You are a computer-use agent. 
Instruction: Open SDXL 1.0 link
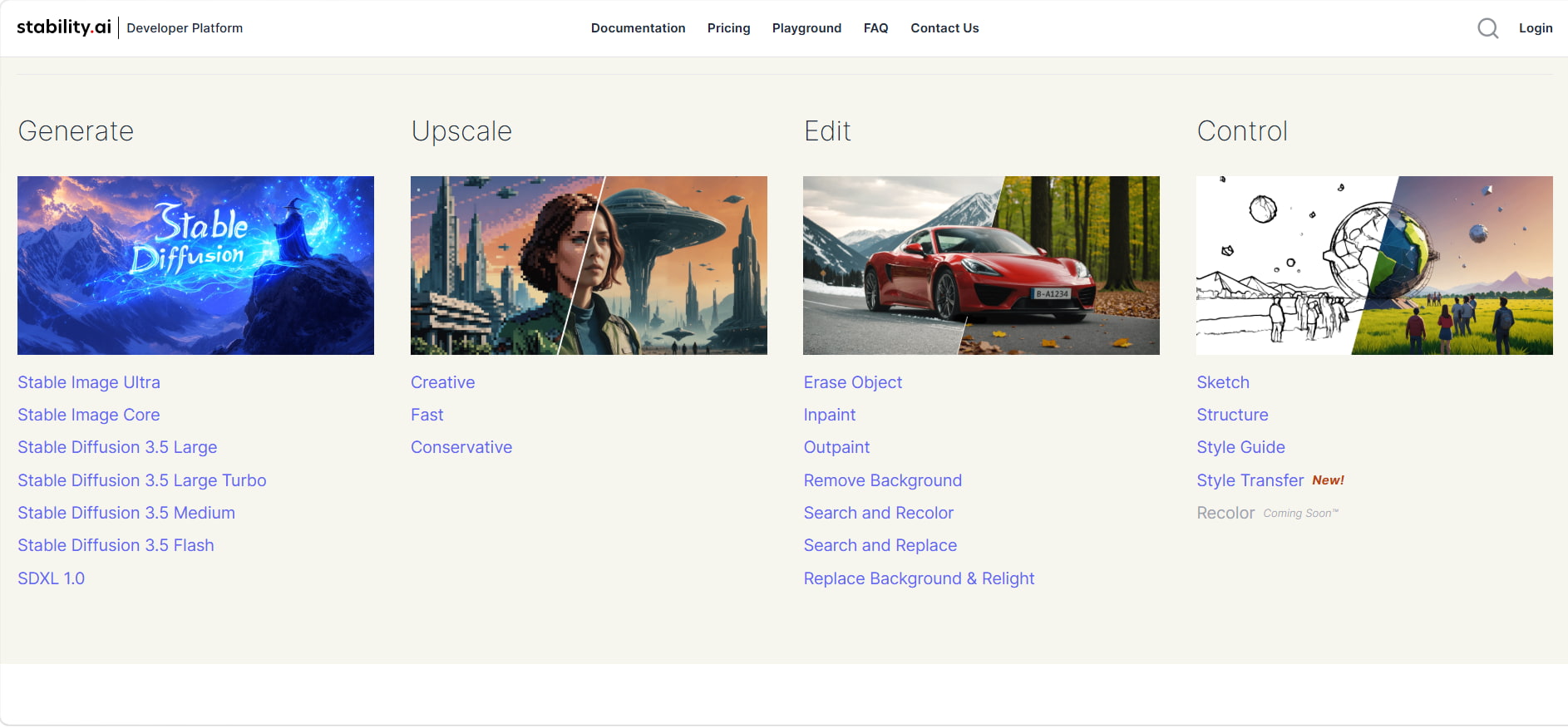coord(52,578)
